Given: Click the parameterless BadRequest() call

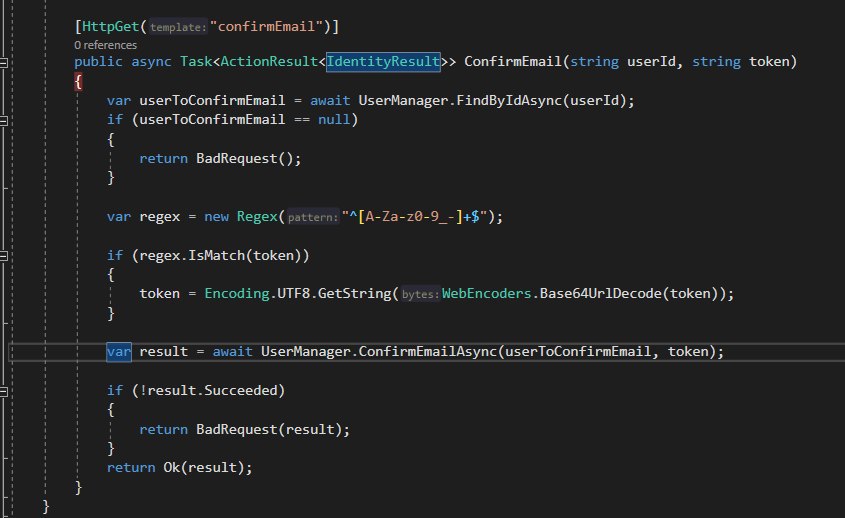Looking at the screenshot, I should point(244,158).
